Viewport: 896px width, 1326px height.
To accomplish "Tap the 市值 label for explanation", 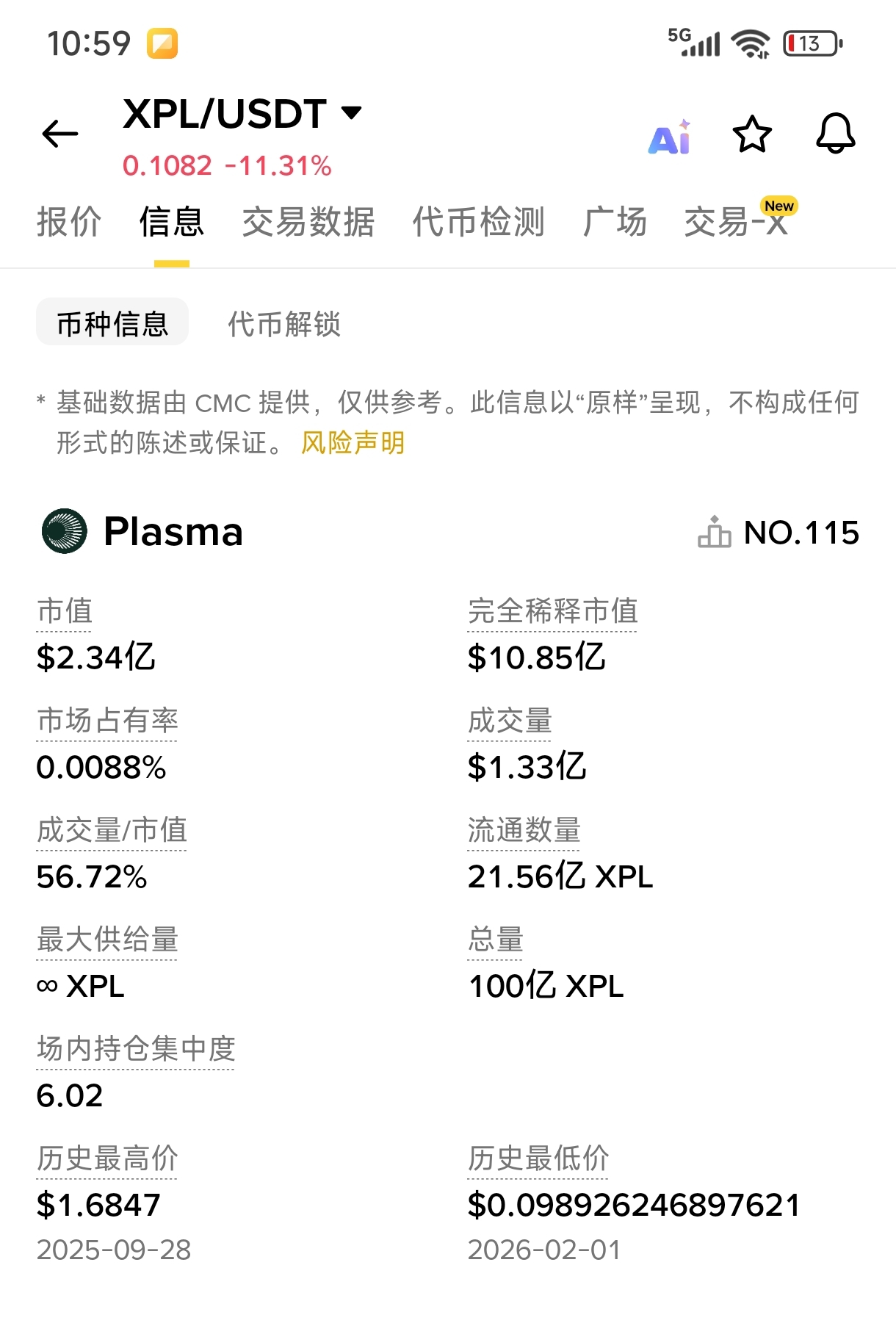I will click(65, 611).
